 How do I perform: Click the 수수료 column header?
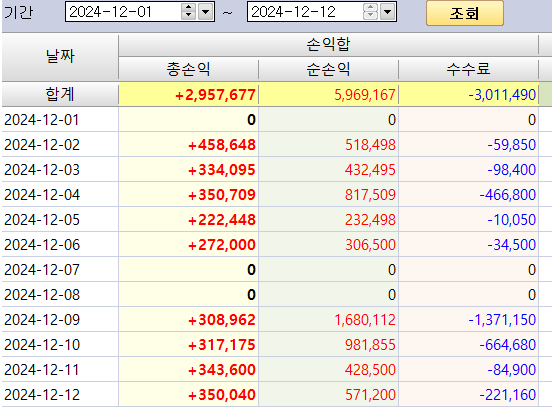click(x=469, y=69)
